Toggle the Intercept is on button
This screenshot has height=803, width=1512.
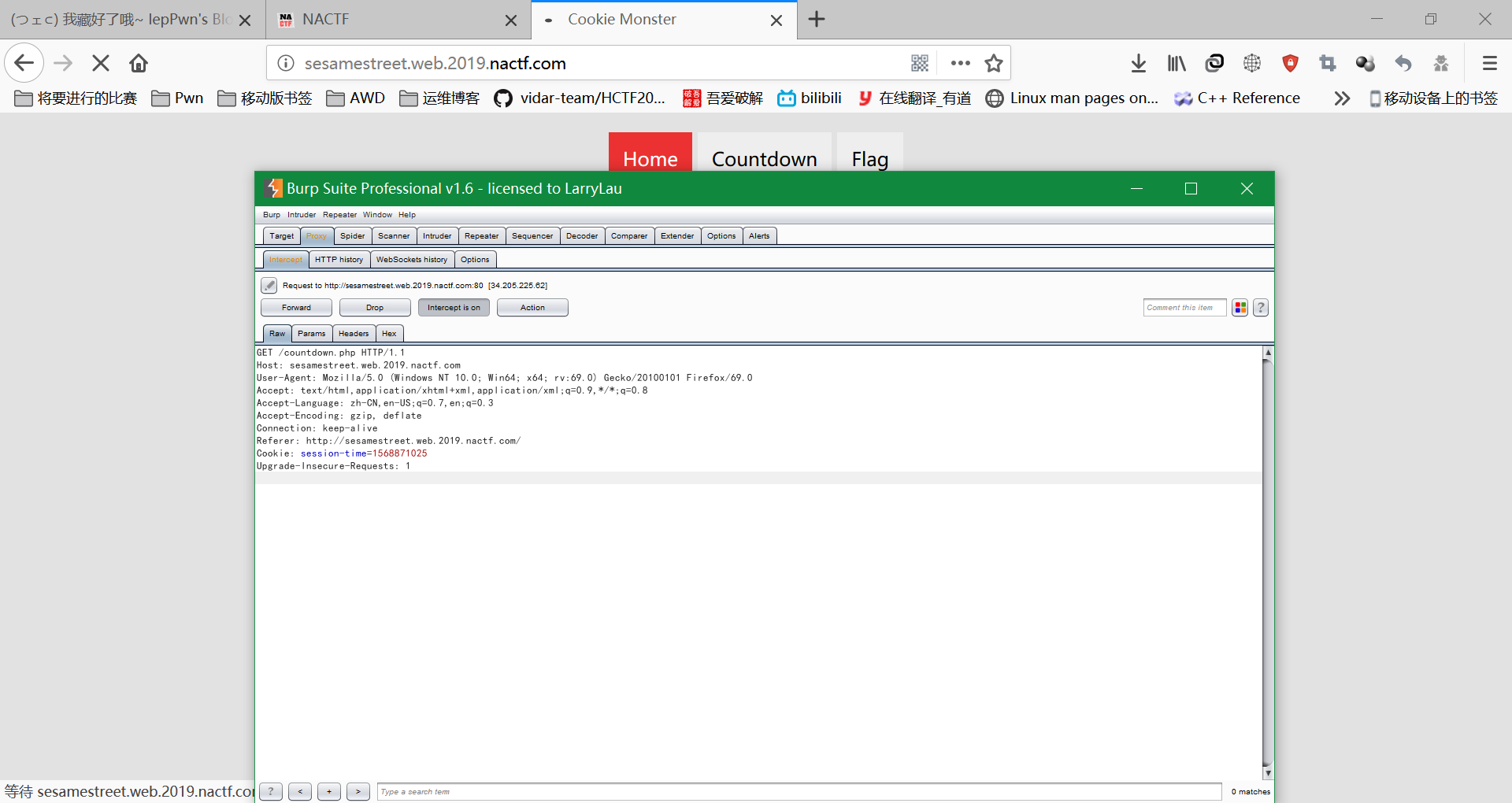pos(454,308)
